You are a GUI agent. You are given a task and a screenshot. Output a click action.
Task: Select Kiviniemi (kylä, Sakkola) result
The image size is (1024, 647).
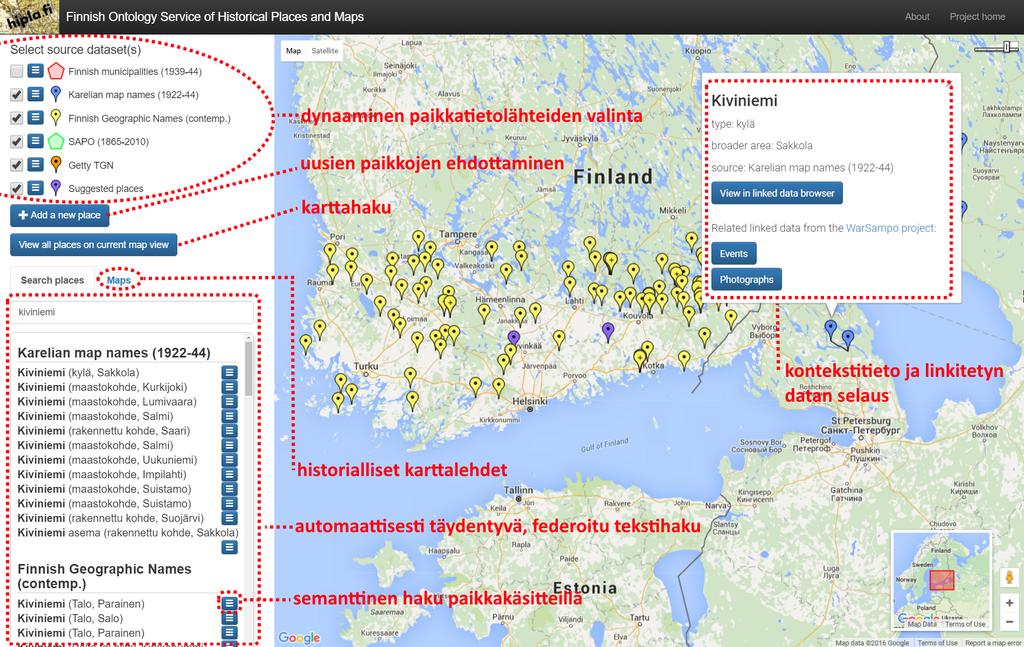coord(78,373)
